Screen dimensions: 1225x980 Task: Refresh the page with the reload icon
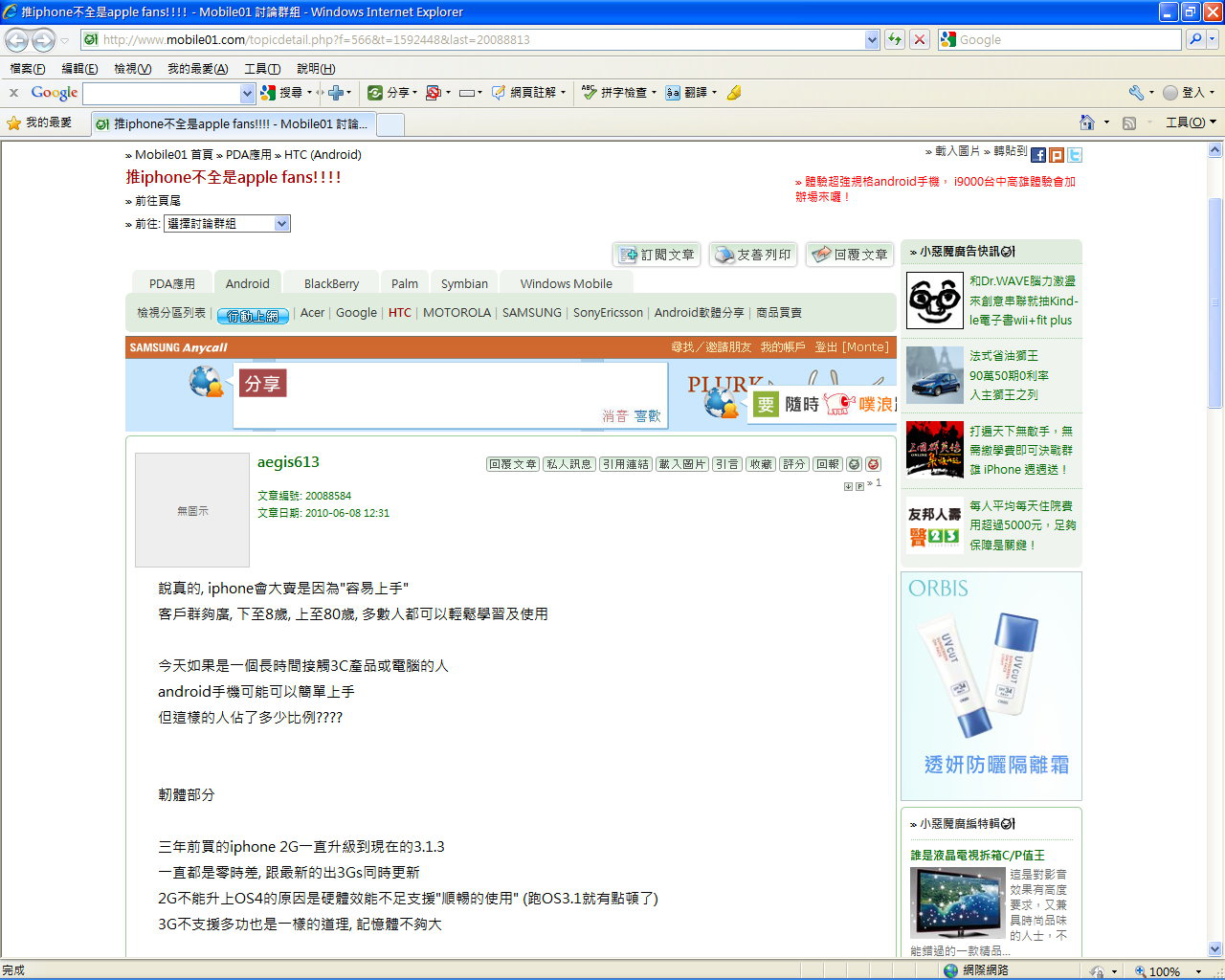point(895,39)
